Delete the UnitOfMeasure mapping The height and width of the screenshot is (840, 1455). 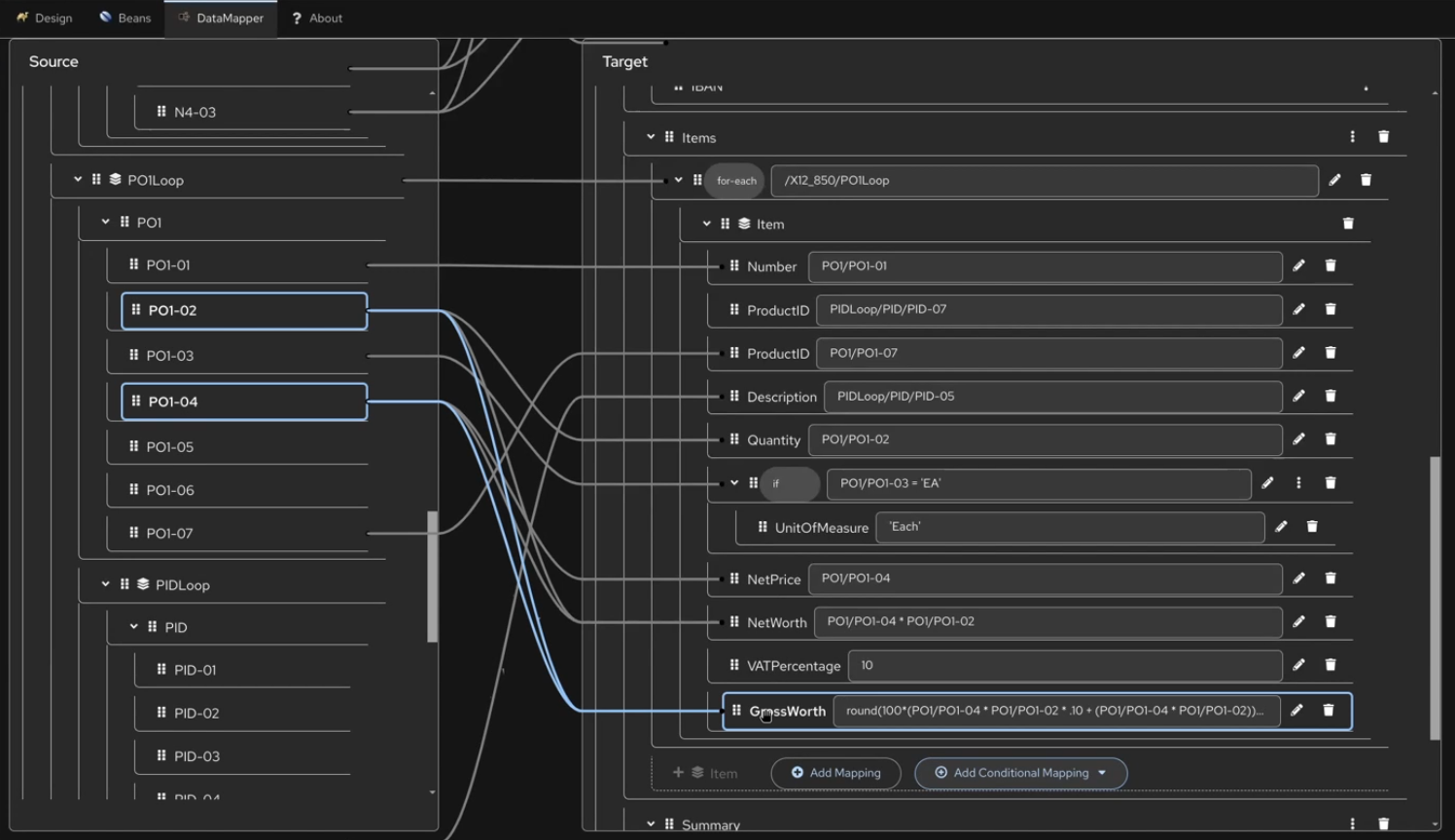[1312, 526]
